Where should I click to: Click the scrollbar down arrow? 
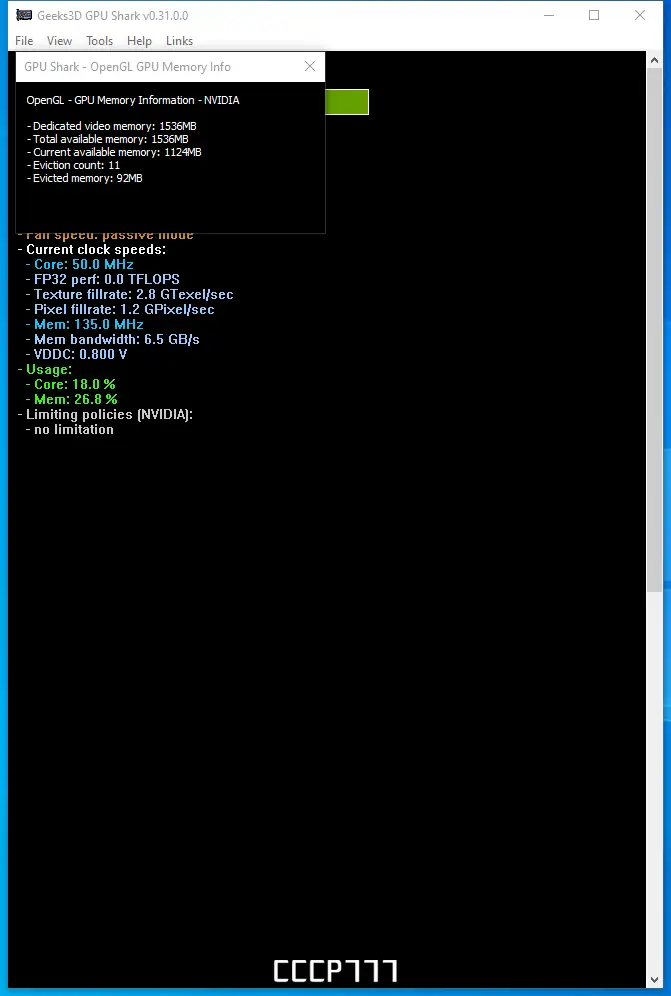pos(654,979)
